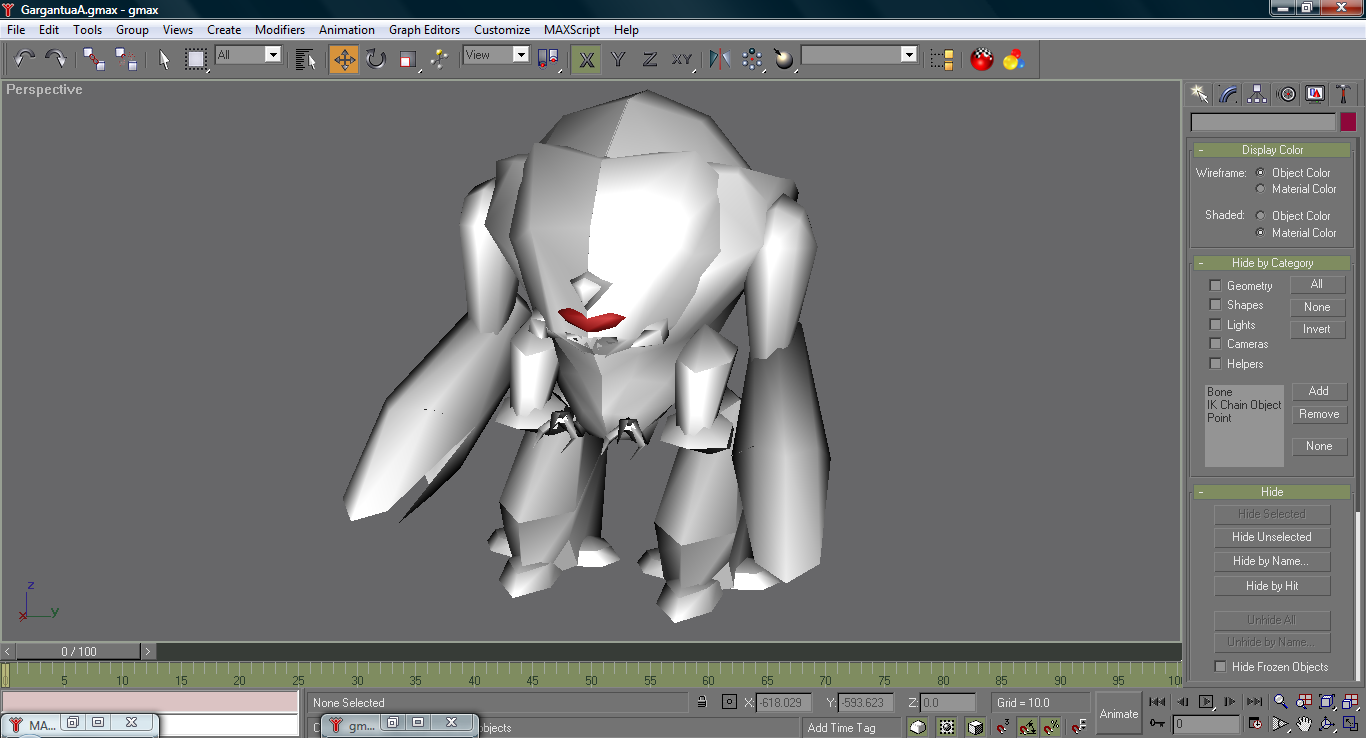Switch to the Motion command panel tab
This screenshot has height=738, width=1366.
(x=1287, y=94)
